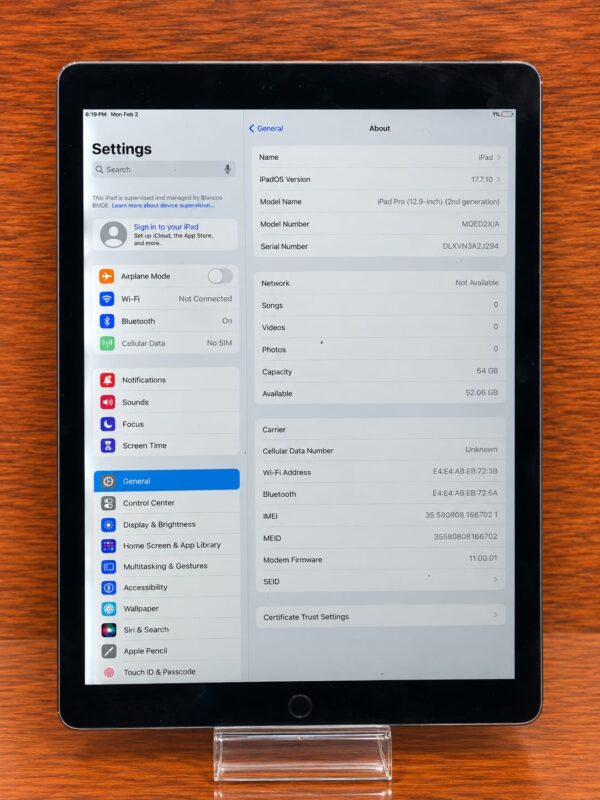This screenshot has width=600, height=800.
Task: Tap the Songs count row
Action: click(380, 305)
